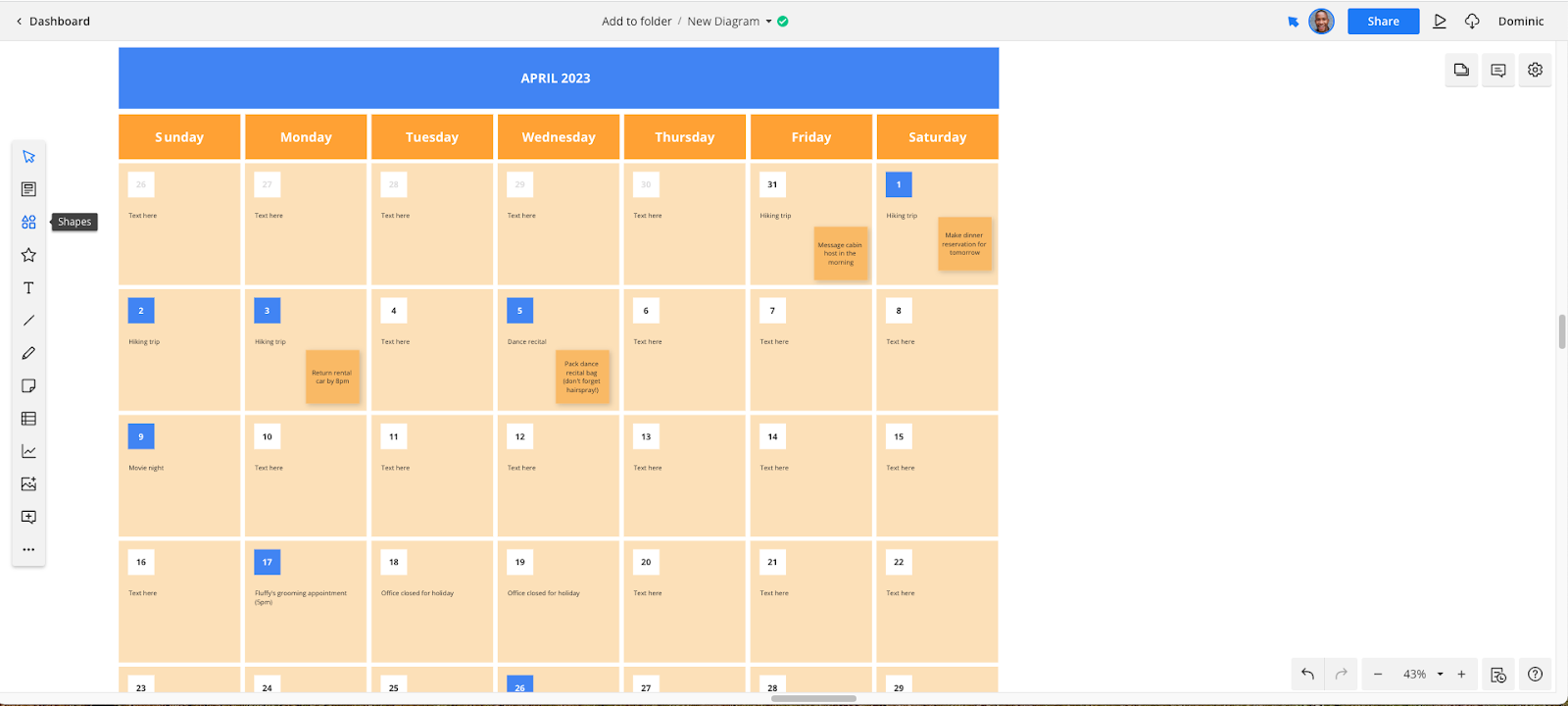This screenshot has width=1568, height=706.
Task: Open more tools ellipsis menu
Action: coord(28,550)
